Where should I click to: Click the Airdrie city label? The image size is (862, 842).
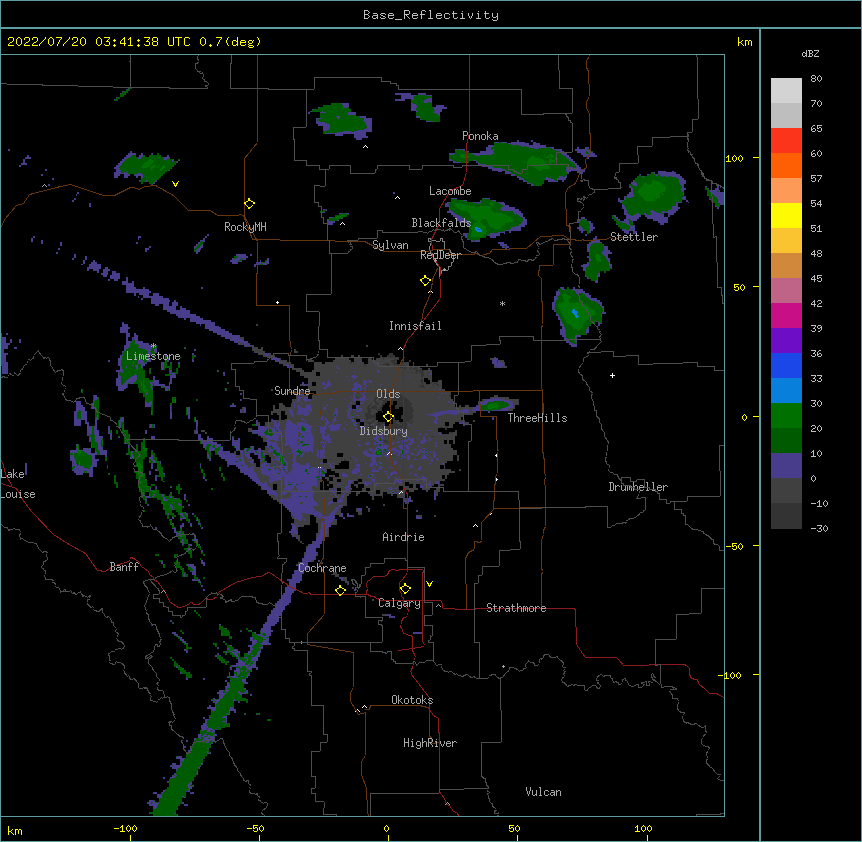403,537
